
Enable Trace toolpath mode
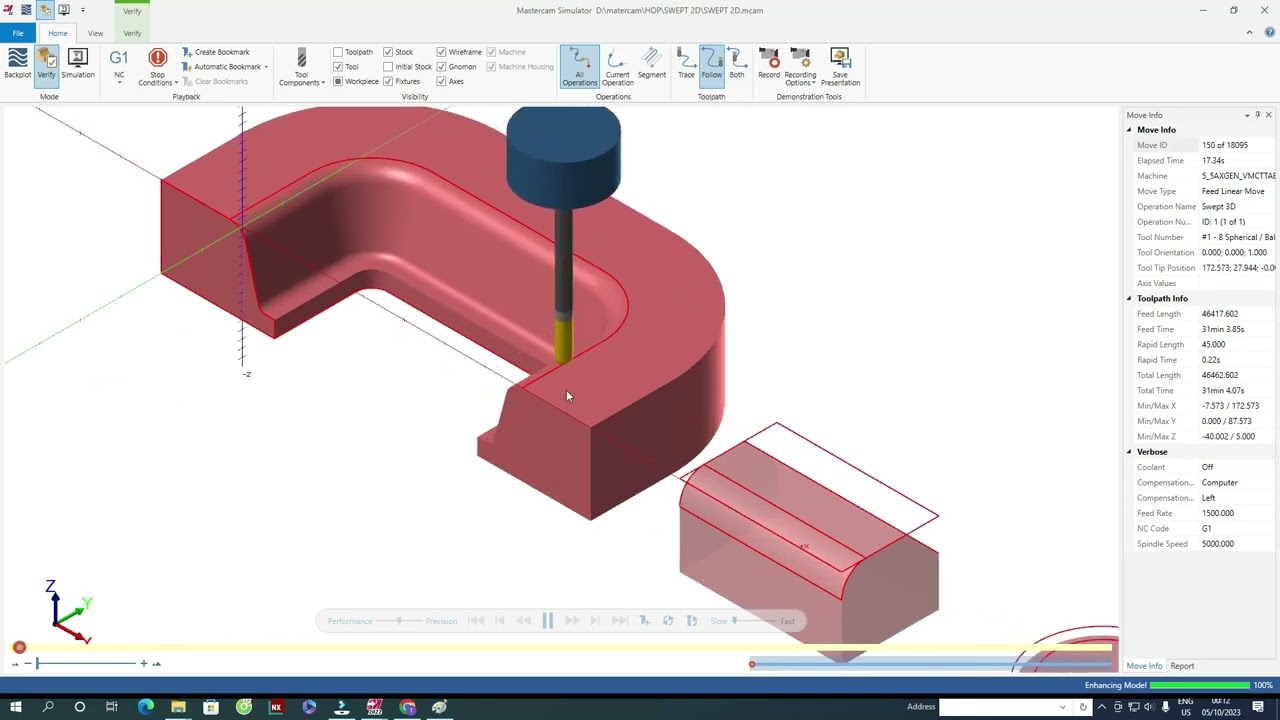[686, 64]
